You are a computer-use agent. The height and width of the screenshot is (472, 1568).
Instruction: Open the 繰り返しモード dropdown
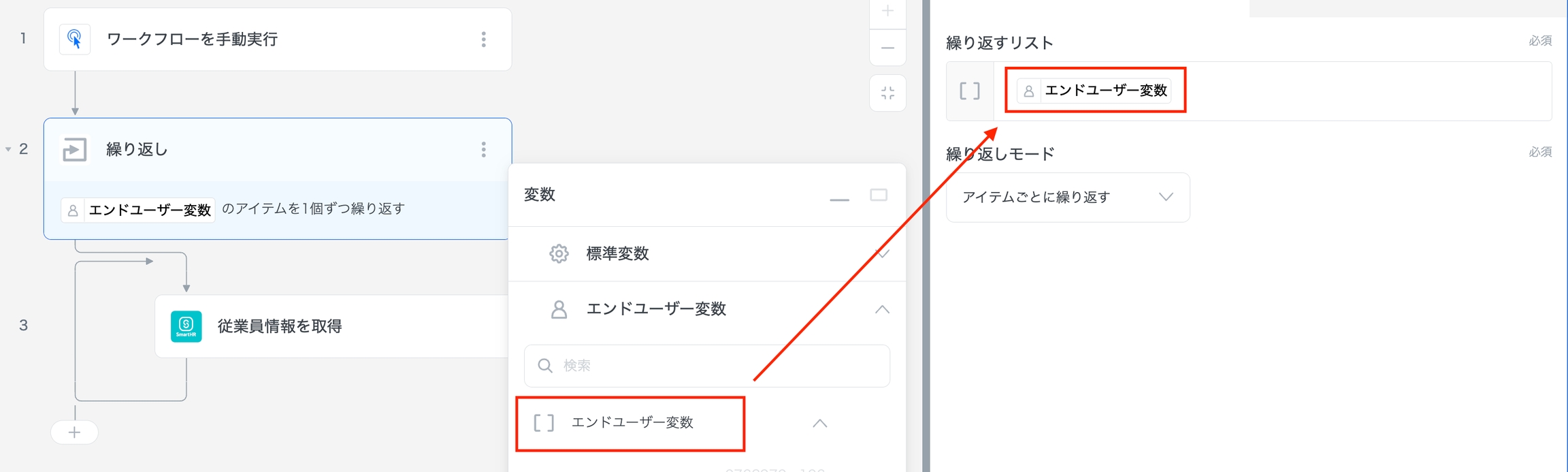[x=1067, y=198]
